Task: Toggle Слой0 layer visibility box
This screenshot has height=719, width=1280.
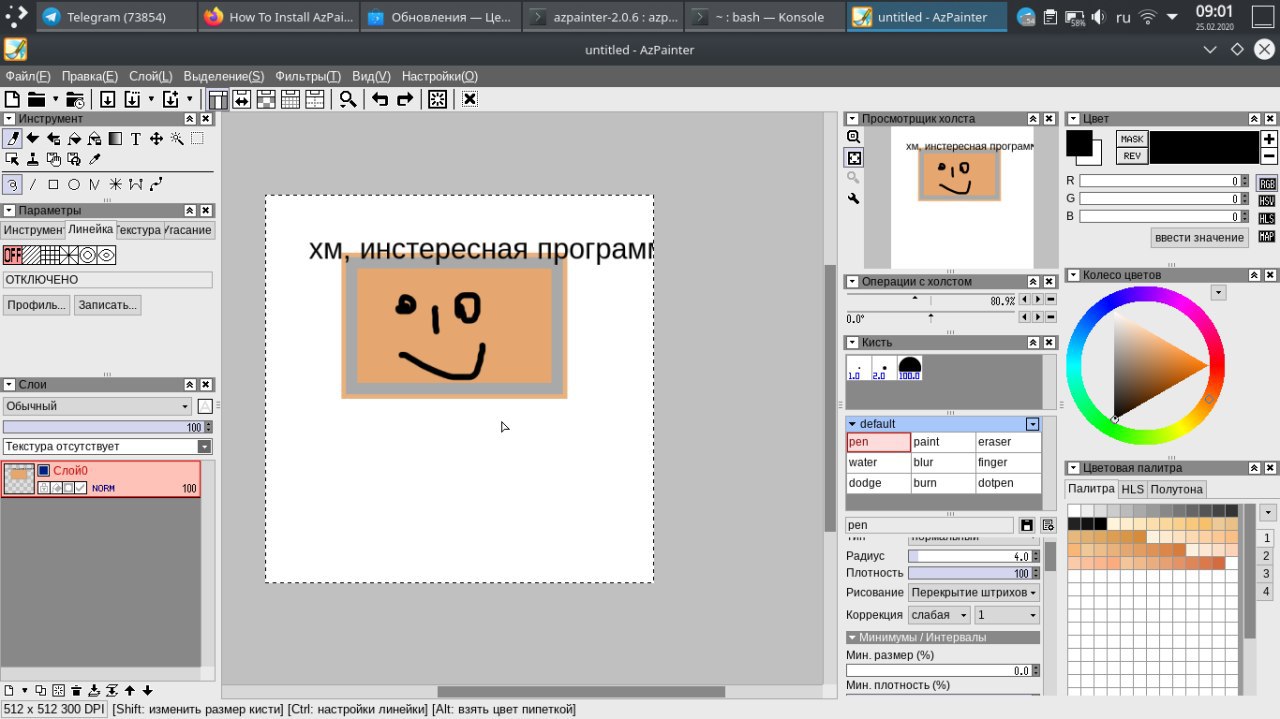Action: 43,470
